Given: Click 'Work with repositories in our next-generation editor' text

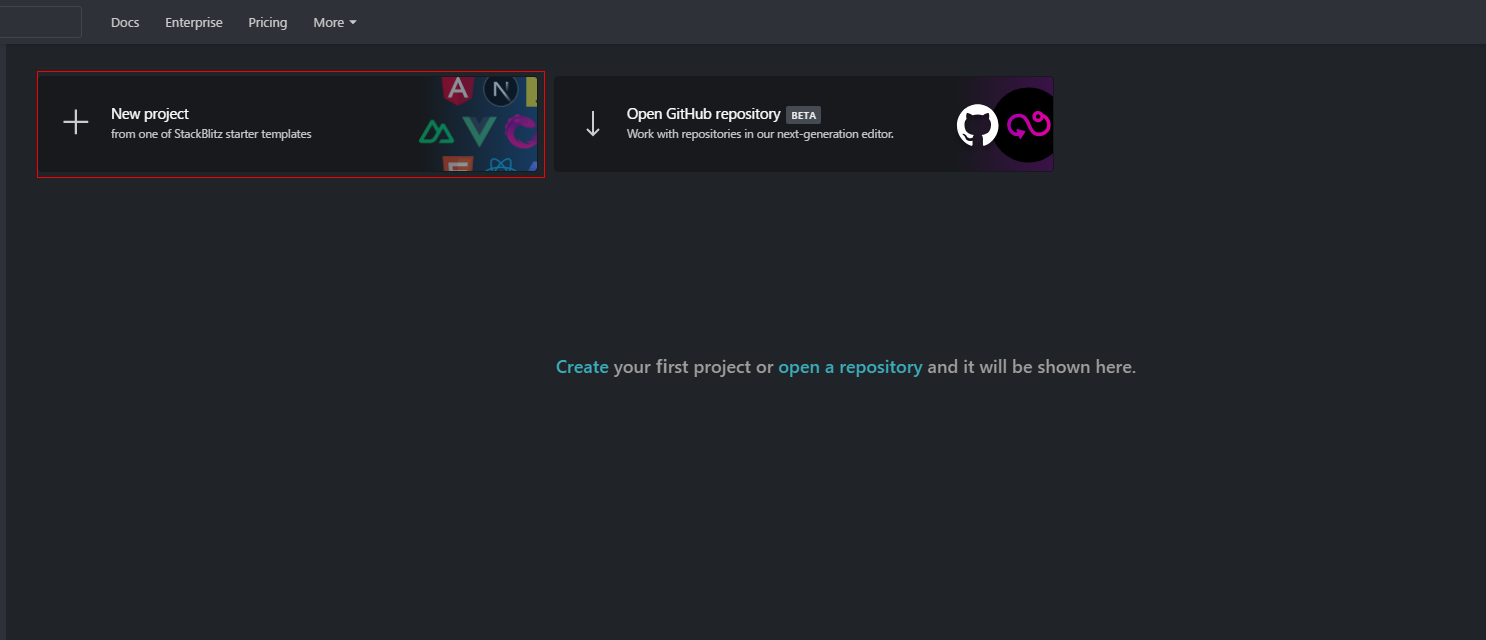Looking at the screenshot, I should coord(760,134).
